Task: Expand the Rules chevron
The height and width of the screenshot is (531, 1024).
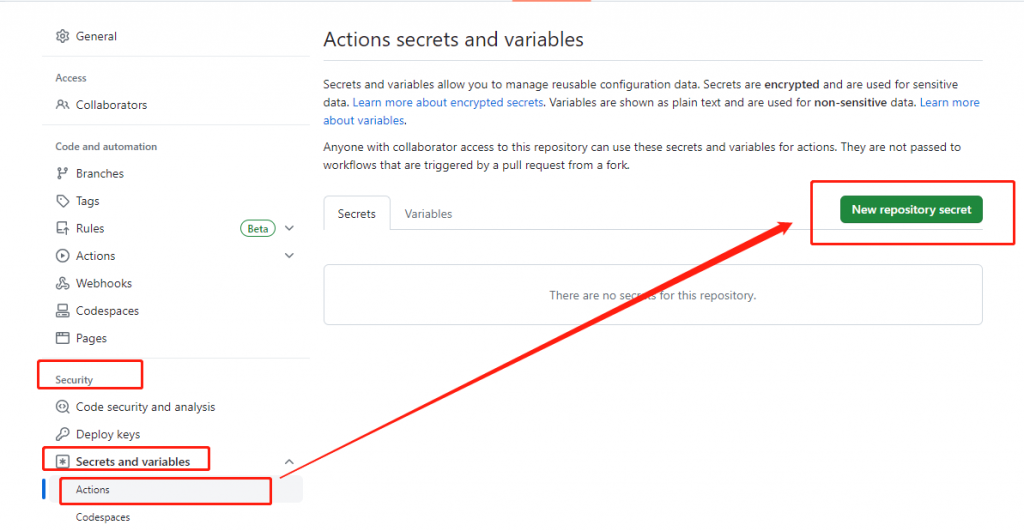Action: 289,229
